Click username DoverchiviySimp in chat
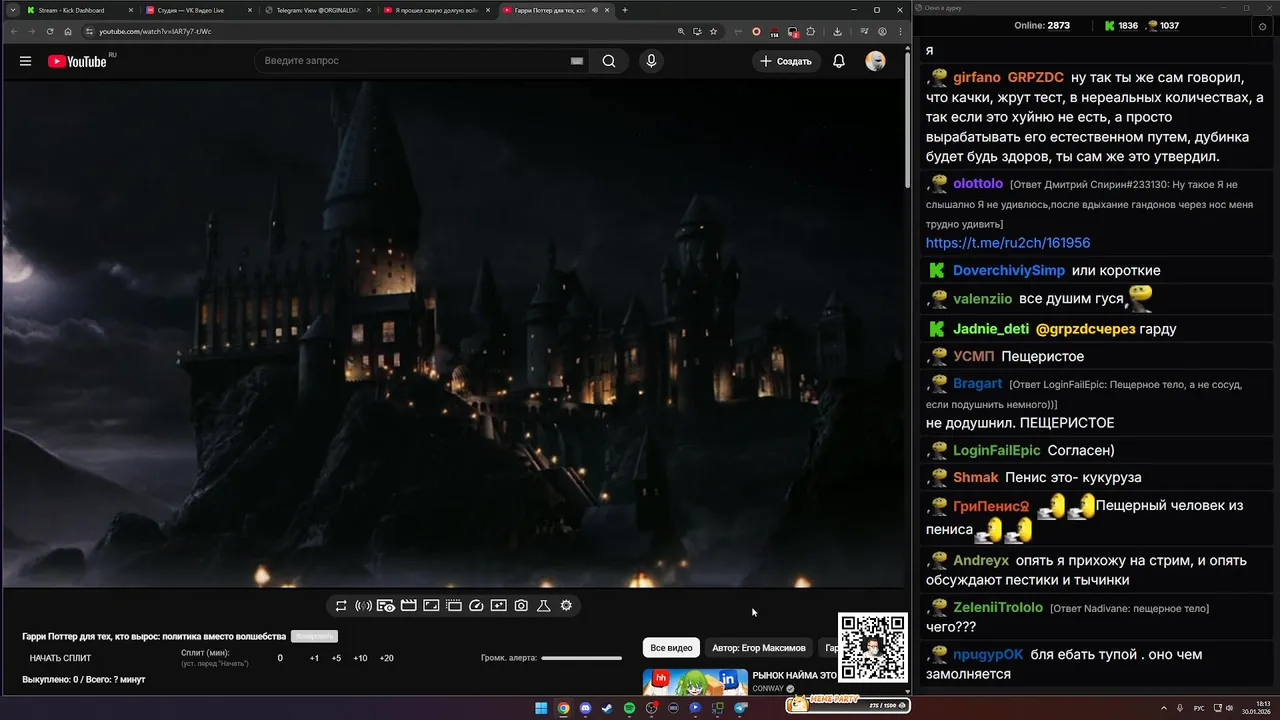Screen dimensions: 1280x720 [x=1009, y=271]
